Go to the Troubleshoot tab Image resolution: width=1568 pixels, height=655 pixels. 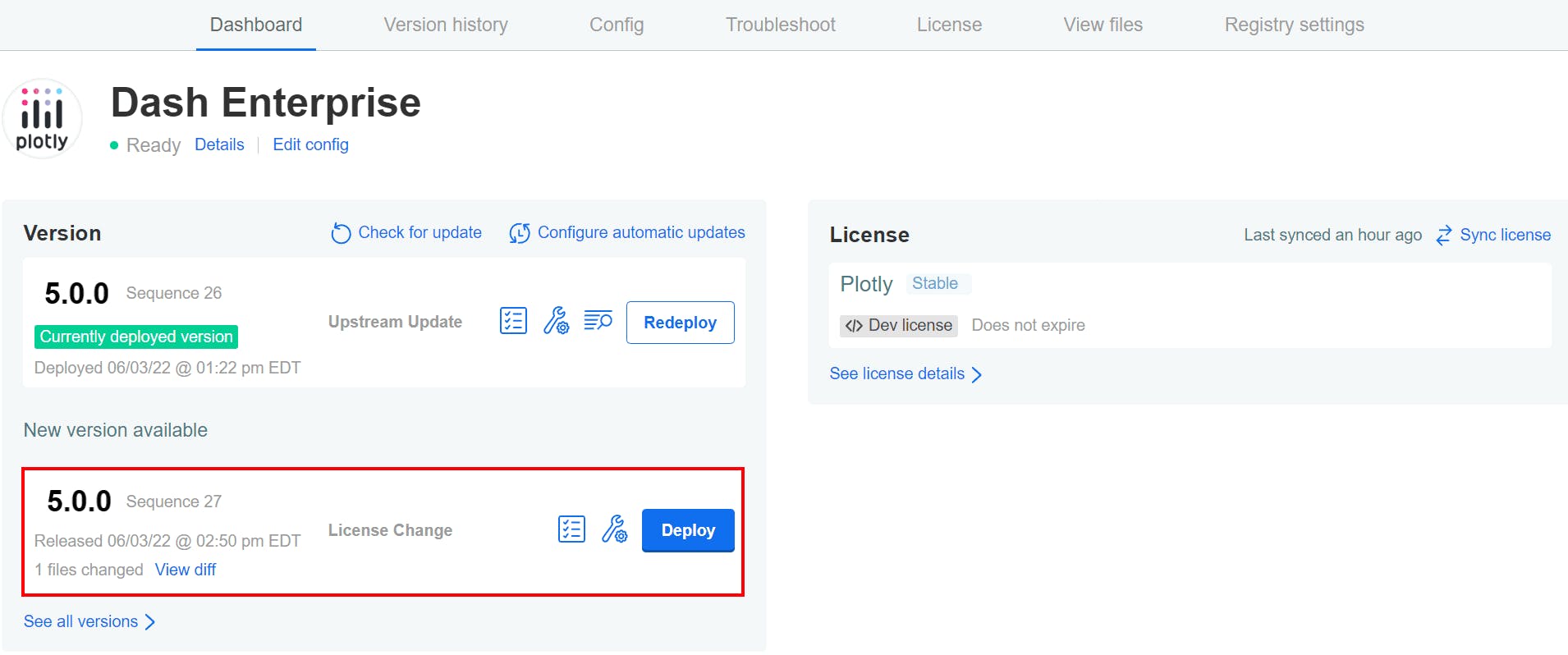click(781, 25)
